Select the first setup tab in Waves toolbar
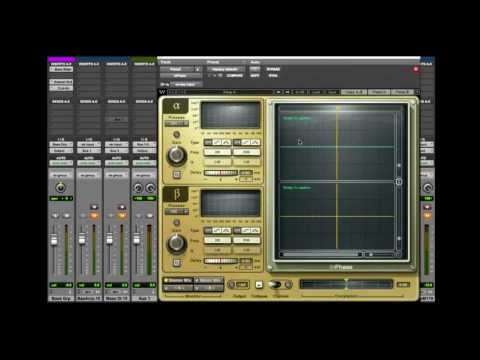The width and height of the screenshot is (480, 360). 354,92
